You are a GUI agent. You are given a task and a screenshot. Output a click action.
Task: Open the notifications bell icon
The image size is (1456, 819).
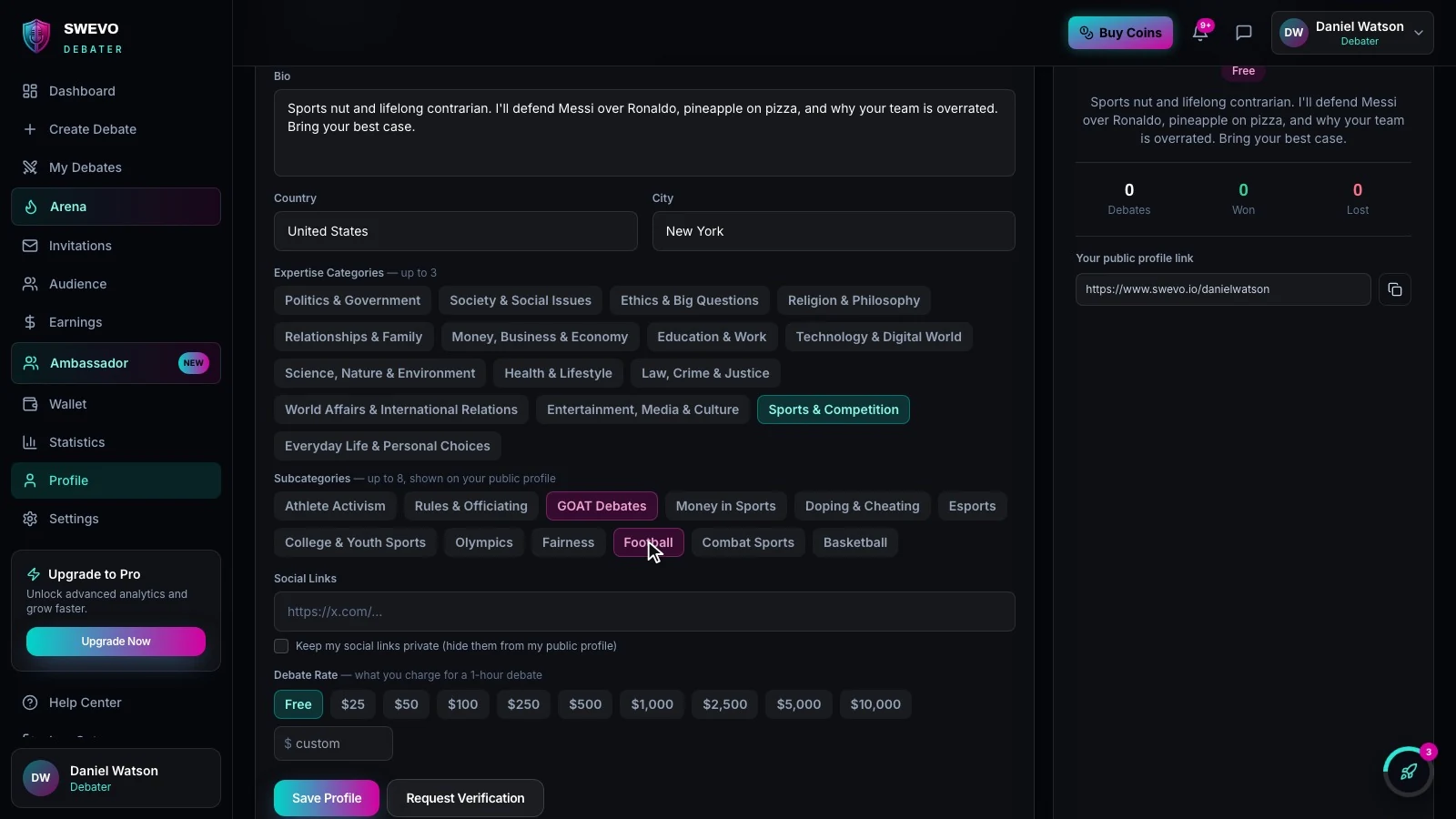point(1200,33)
